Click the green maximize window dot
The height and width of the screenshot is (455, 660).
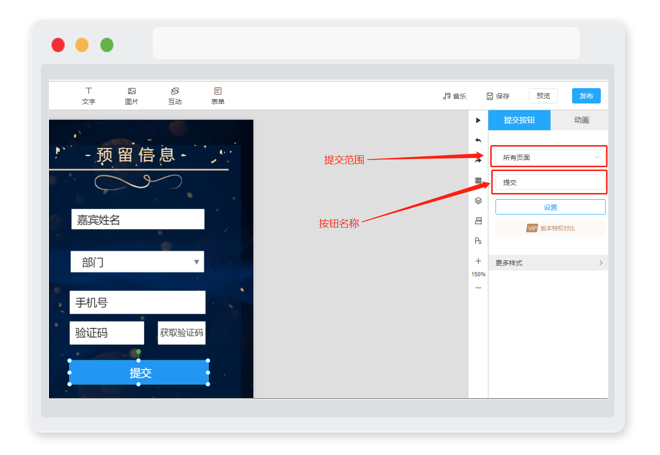click(x=107, y=45)
